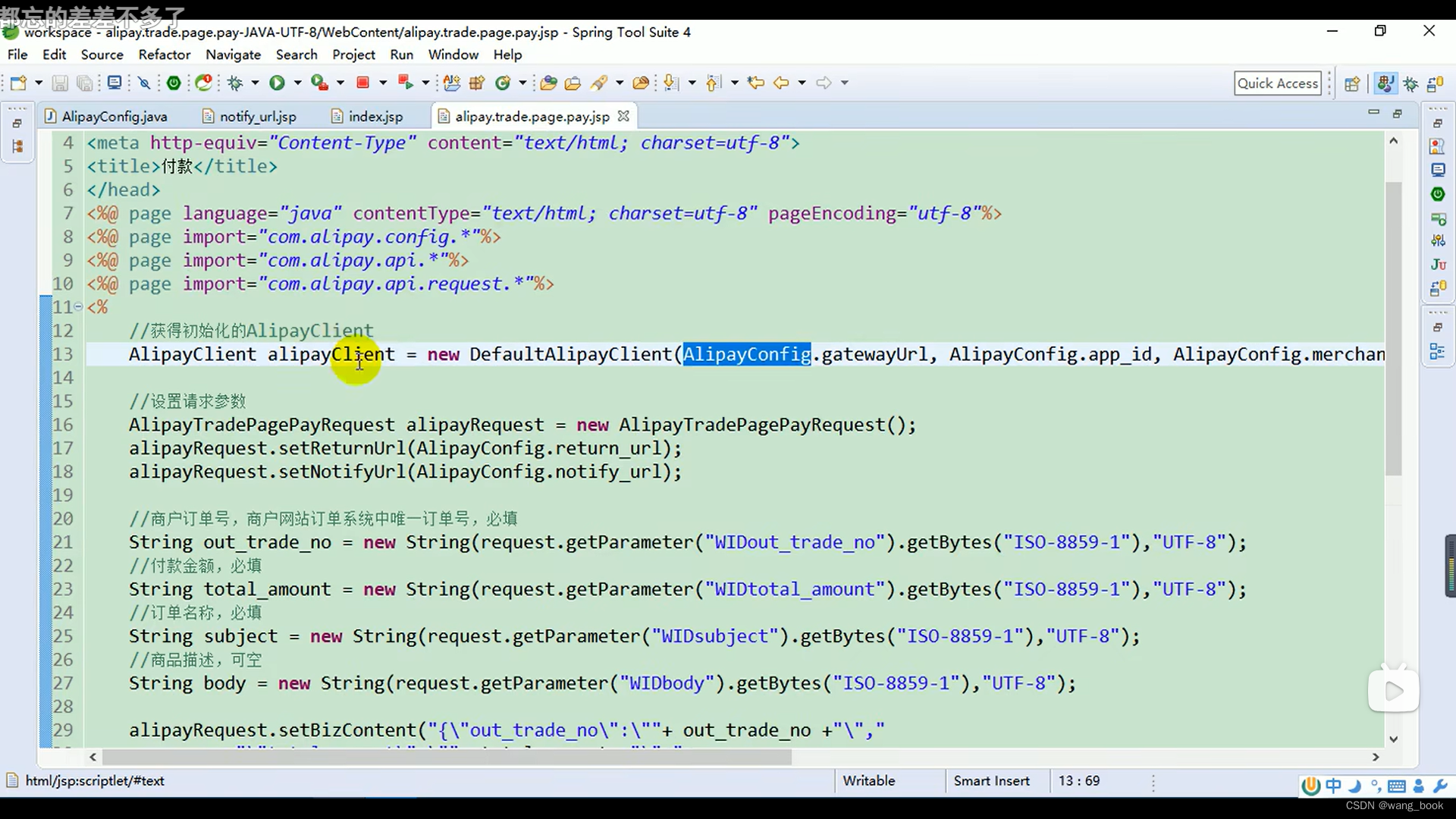Click the Quick Access search field

pos(1278,83)
